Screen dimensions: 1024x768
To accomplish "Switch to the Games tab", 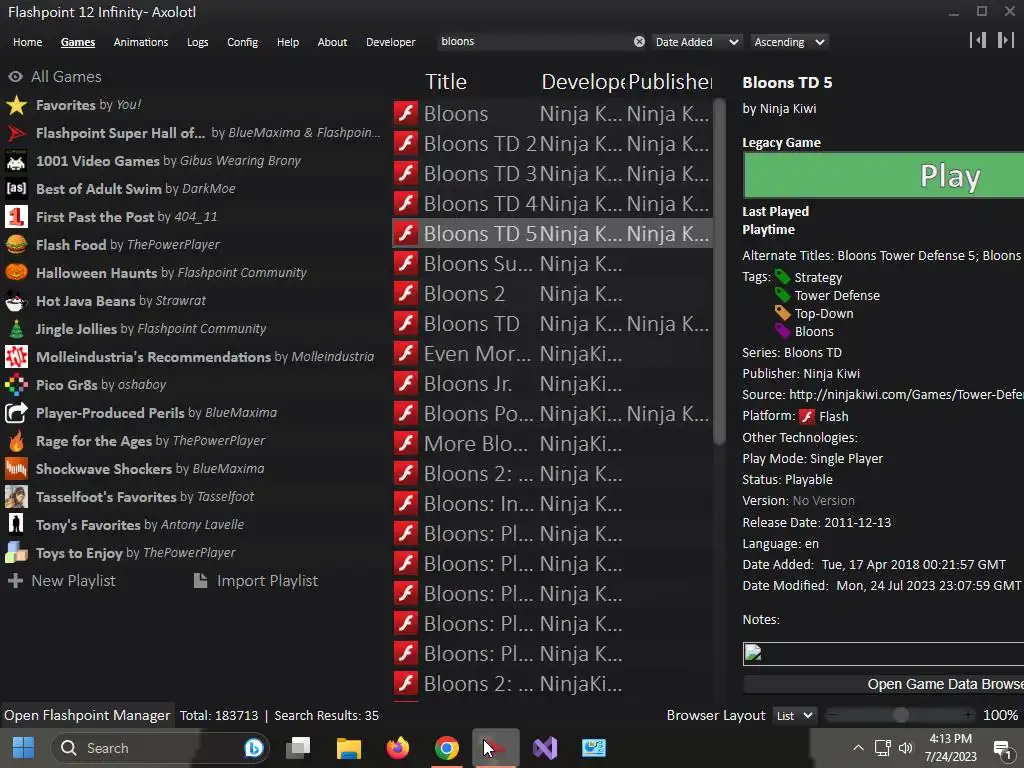I will point(78,42).
